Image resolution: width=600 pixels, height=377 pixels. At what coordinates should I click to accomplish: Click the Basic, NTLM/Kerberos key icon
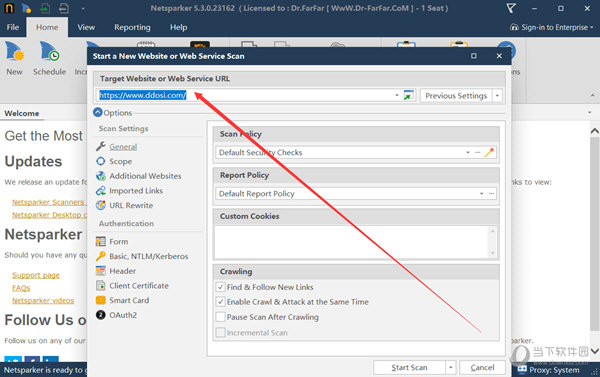pos(101,256)
